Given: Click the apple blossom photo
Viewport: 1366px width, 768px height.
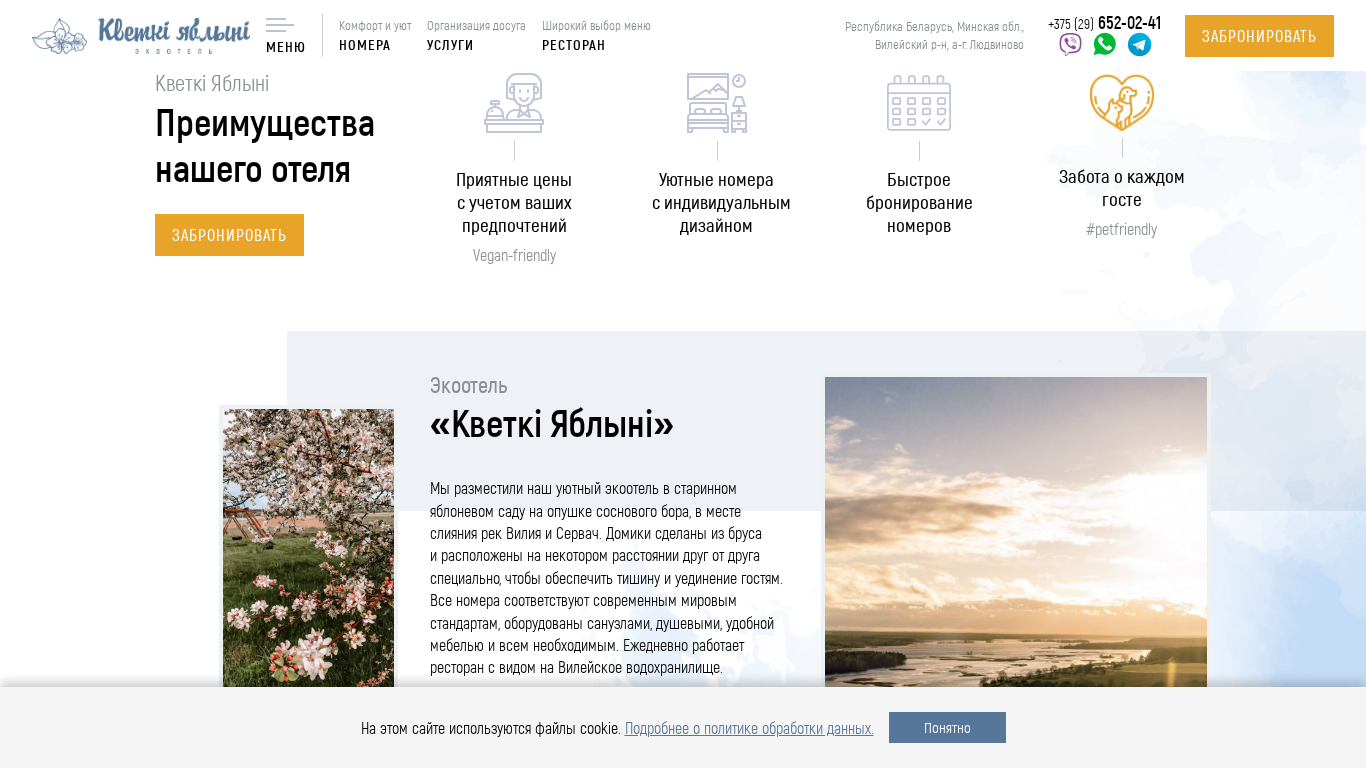Looking at the screenshot, I should coord(308,548).
